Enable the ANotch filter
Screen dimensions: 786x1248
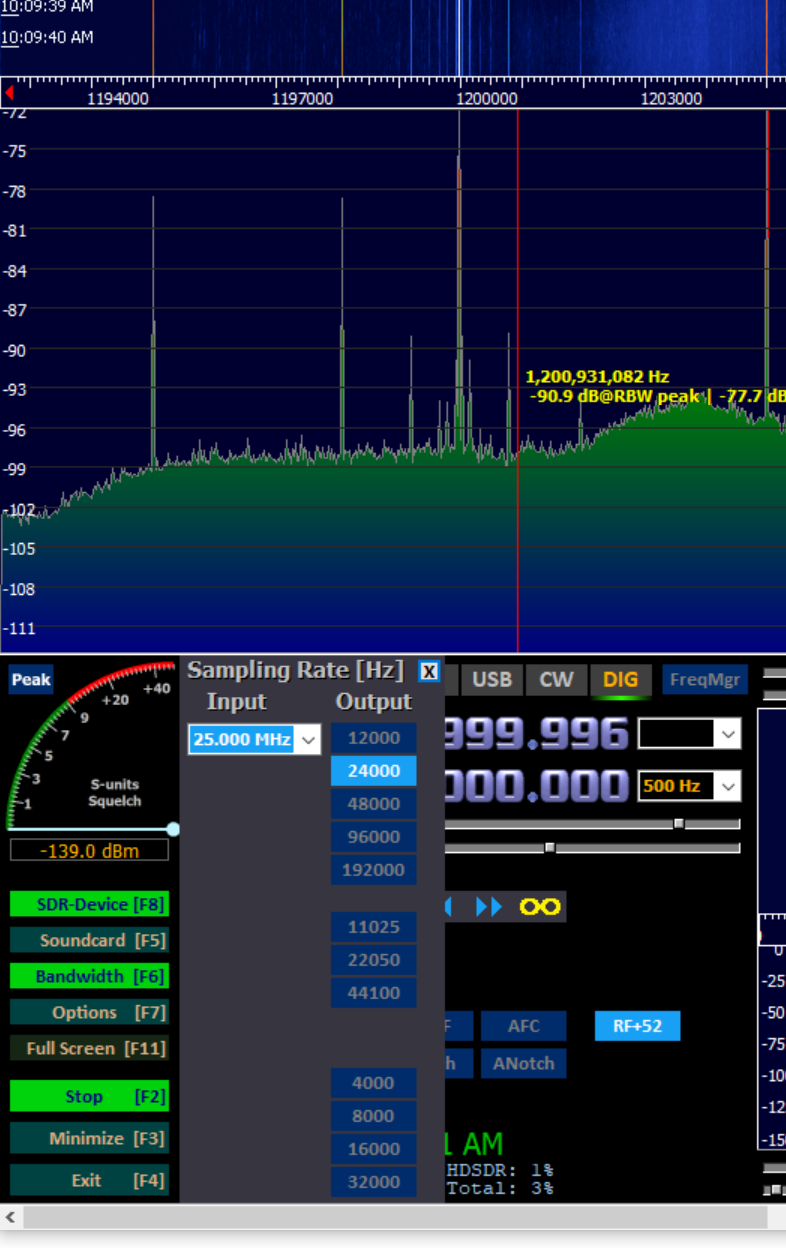coord(523,1063)
